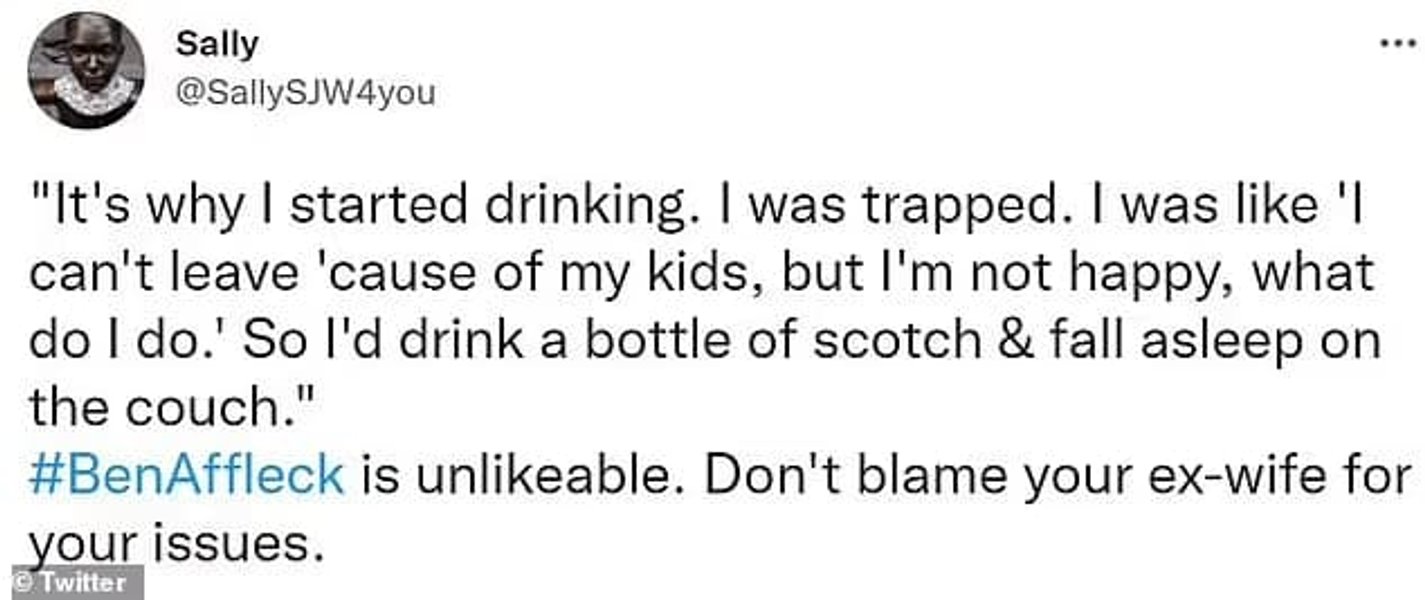This screenshot has width=1425, height=600.
Task: Click Sally's profile avatar picture
Action: (86, 70)
